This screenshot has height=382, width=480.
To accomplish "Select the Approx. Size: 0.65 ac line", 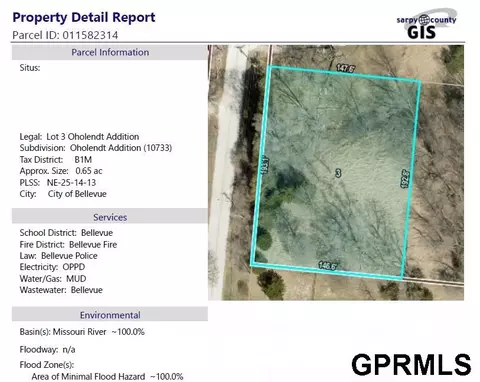I will coord(61,171).
